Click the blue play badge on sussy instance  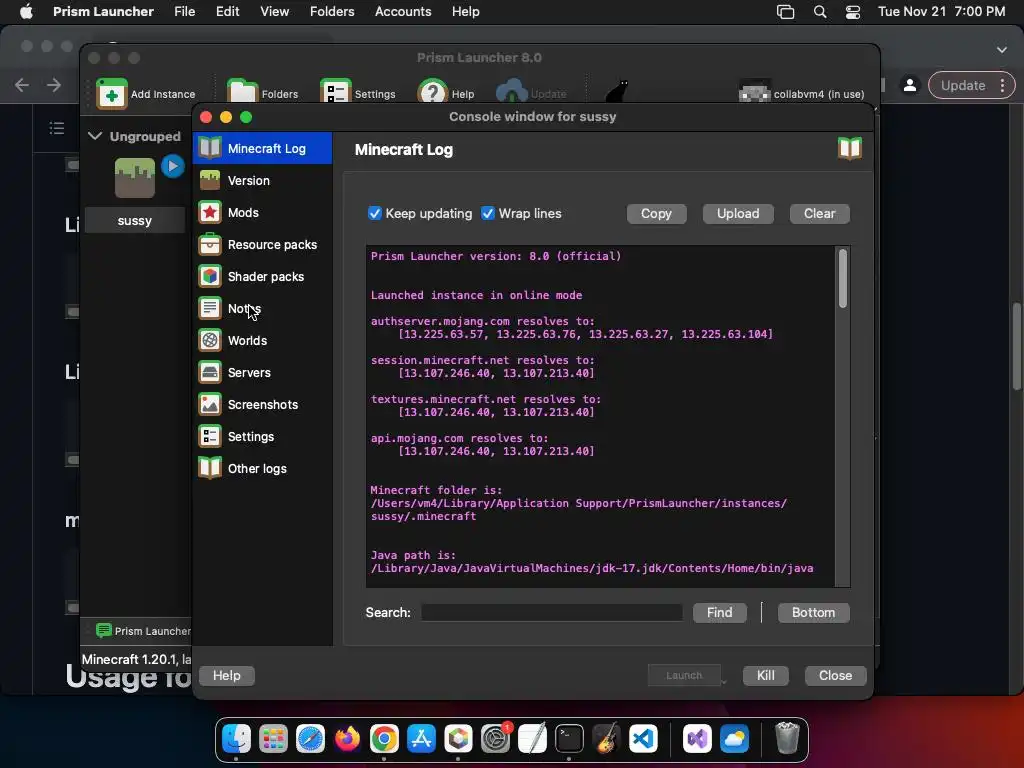click(x=172, y=167)
